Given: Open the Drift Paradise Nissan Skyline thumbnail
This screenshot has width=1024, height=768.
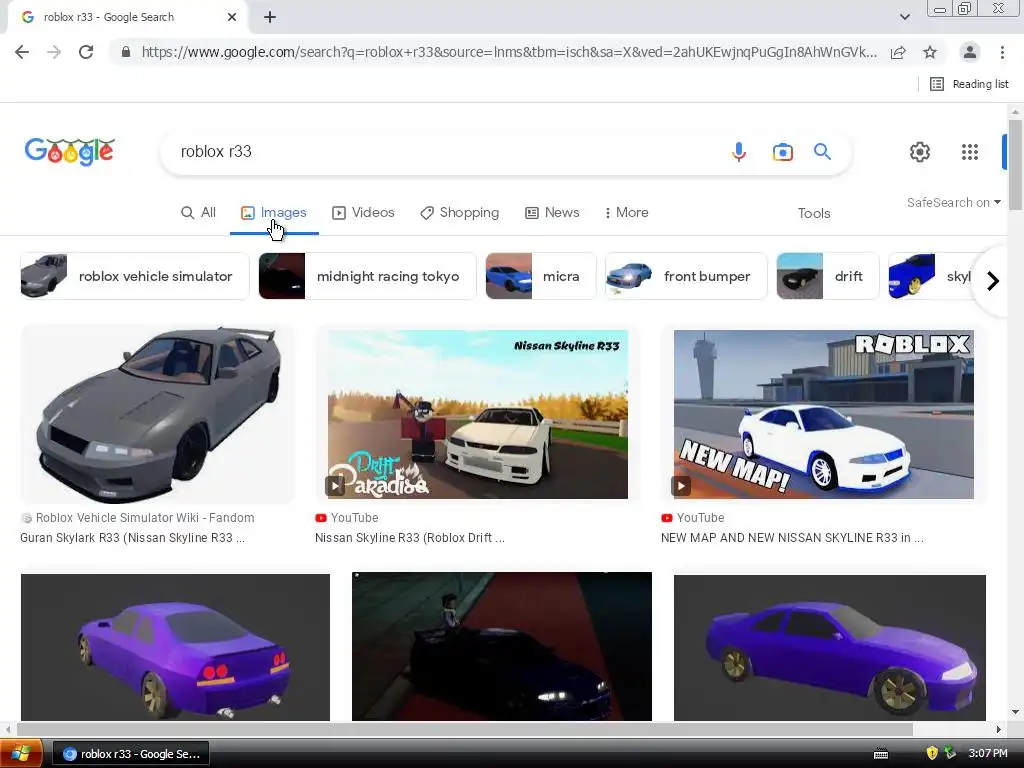Looking at the screenshot, I should (477, 415).
